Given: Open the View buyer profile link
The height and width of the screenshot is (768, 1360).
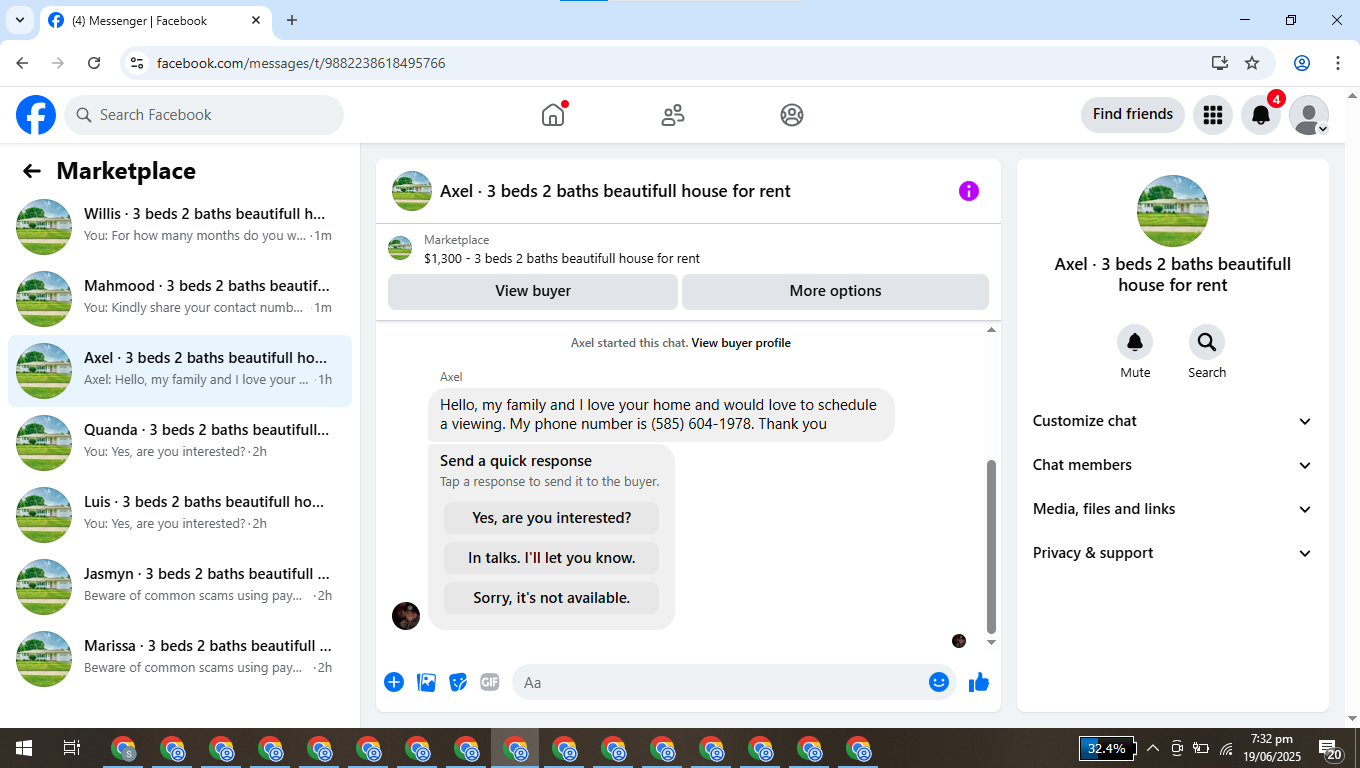Looking at the screenshot, I should 741,343.
